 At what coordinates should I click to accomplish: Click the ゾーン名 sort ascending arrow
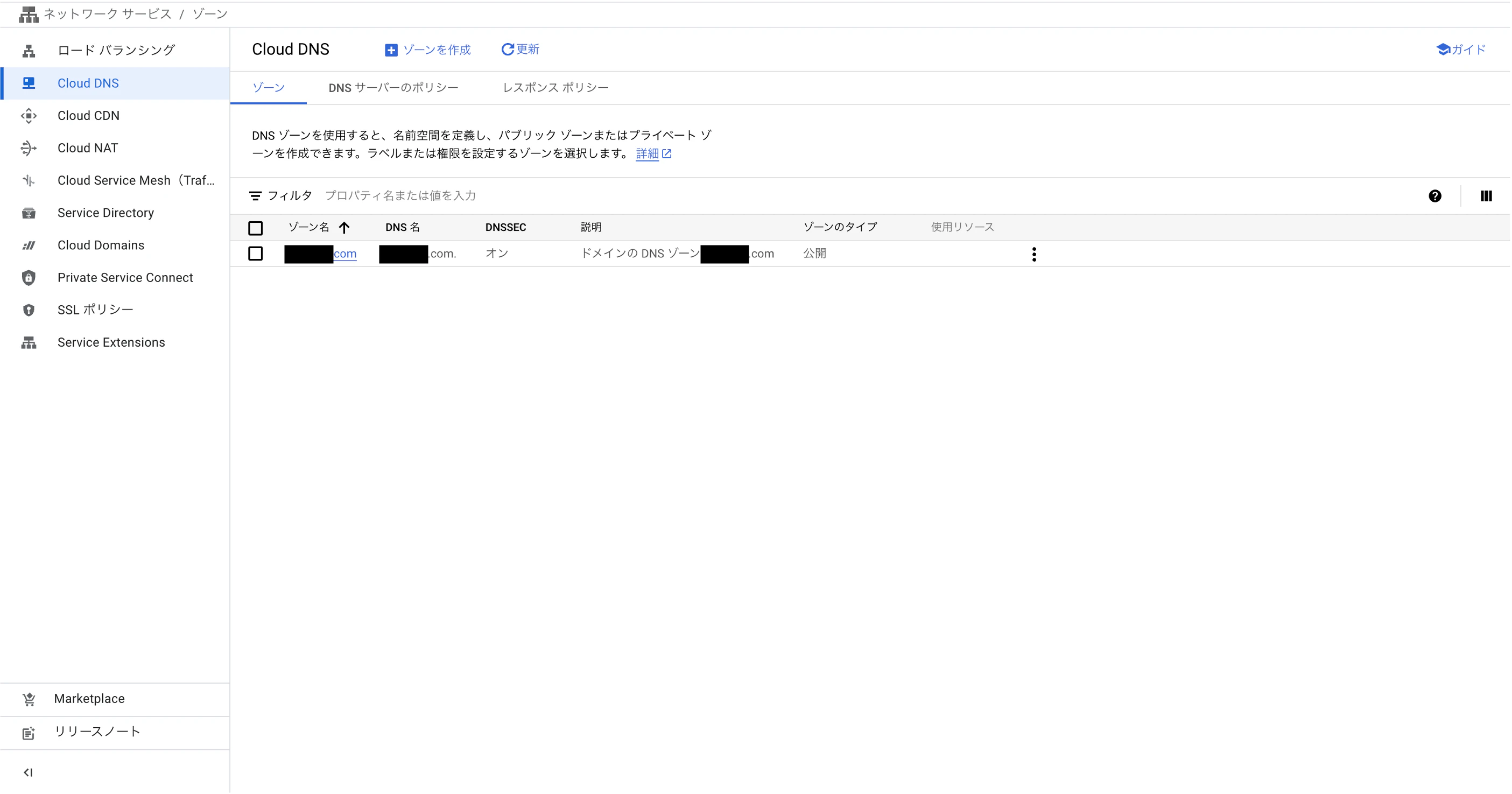[344, 228]
